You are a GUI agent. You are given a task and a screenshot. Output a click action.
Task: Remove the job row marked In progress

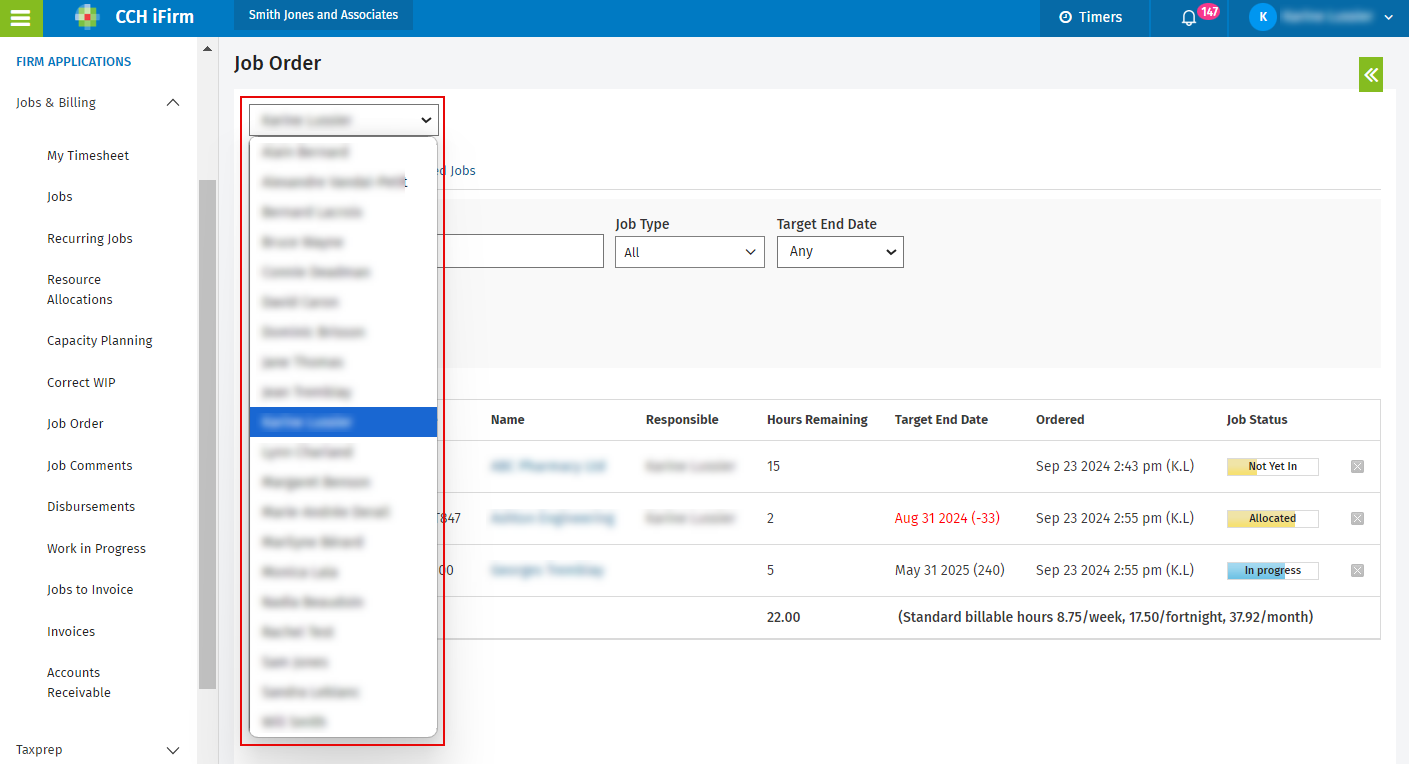1357,570
